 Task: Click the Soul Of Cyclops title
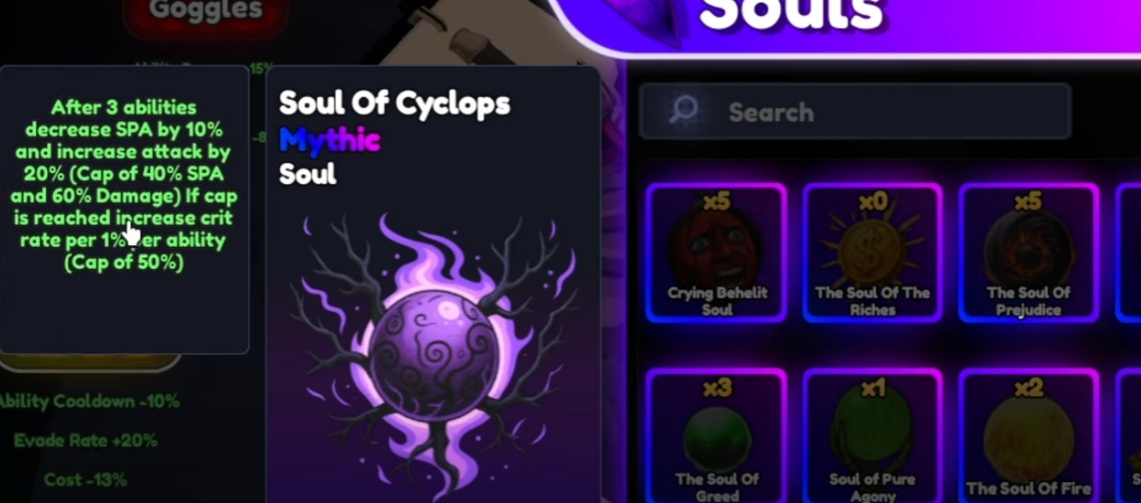tap(394, 103)
